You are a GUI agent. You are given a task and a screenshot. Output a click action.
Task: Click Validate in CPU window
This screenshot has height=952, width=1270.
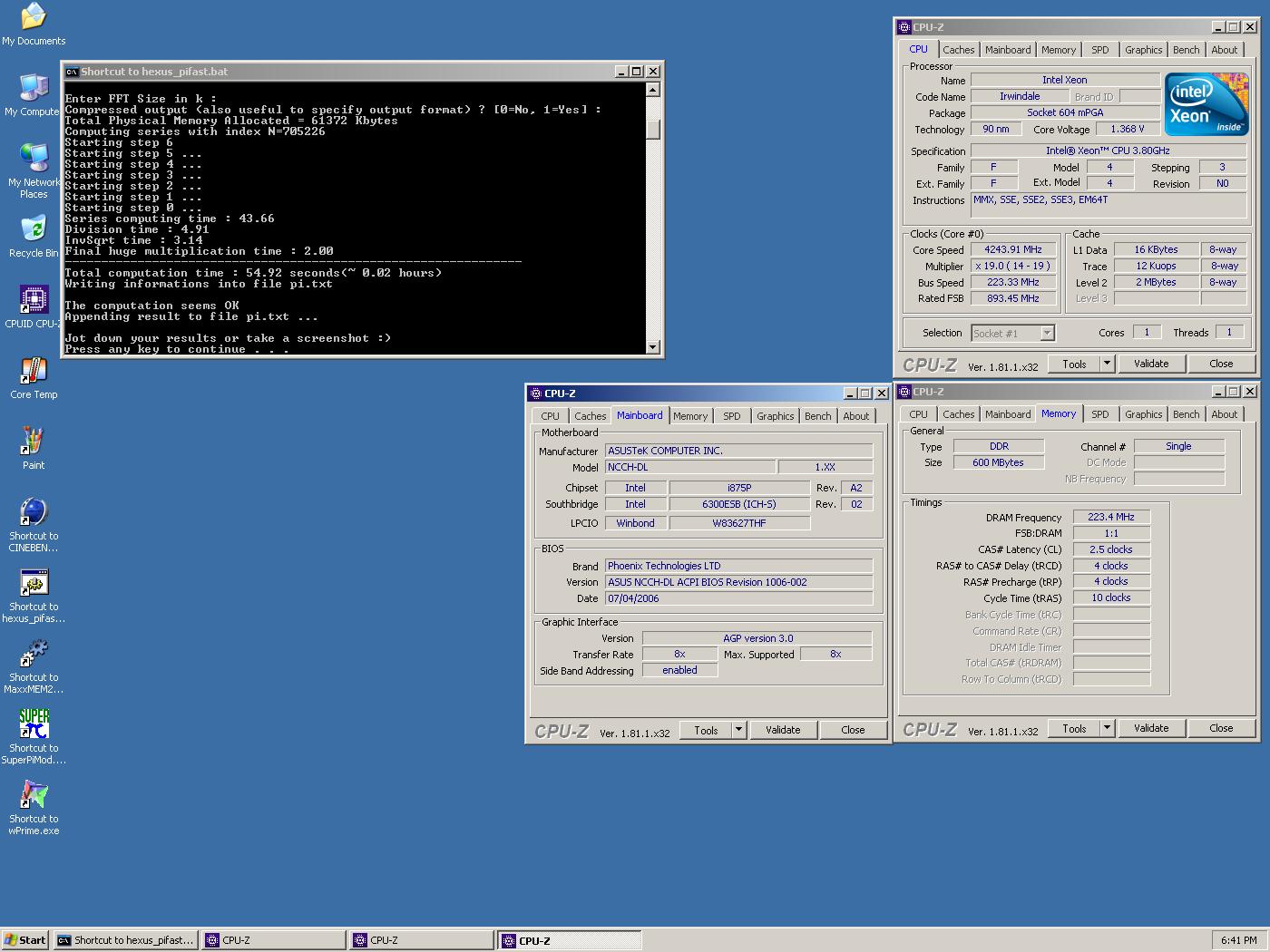[1151, 364]
